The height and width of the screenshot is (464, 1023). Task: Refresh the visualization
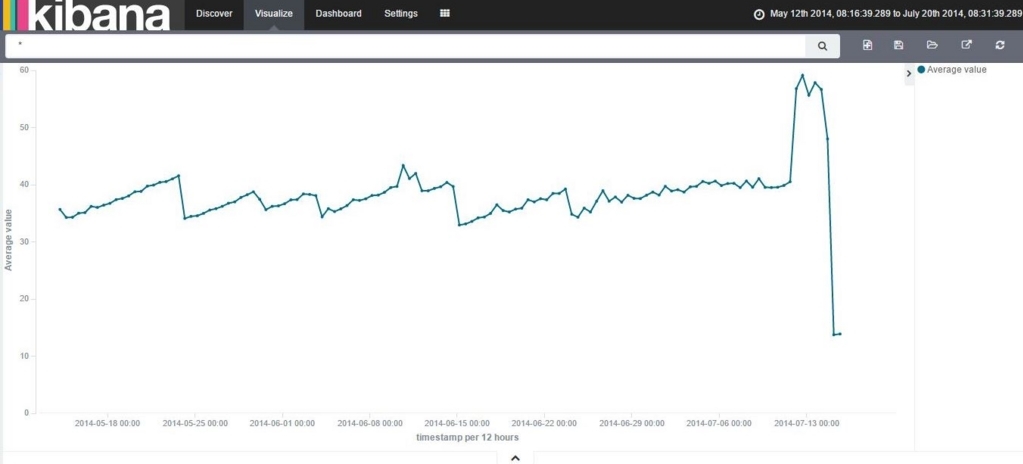[1000, 45]
